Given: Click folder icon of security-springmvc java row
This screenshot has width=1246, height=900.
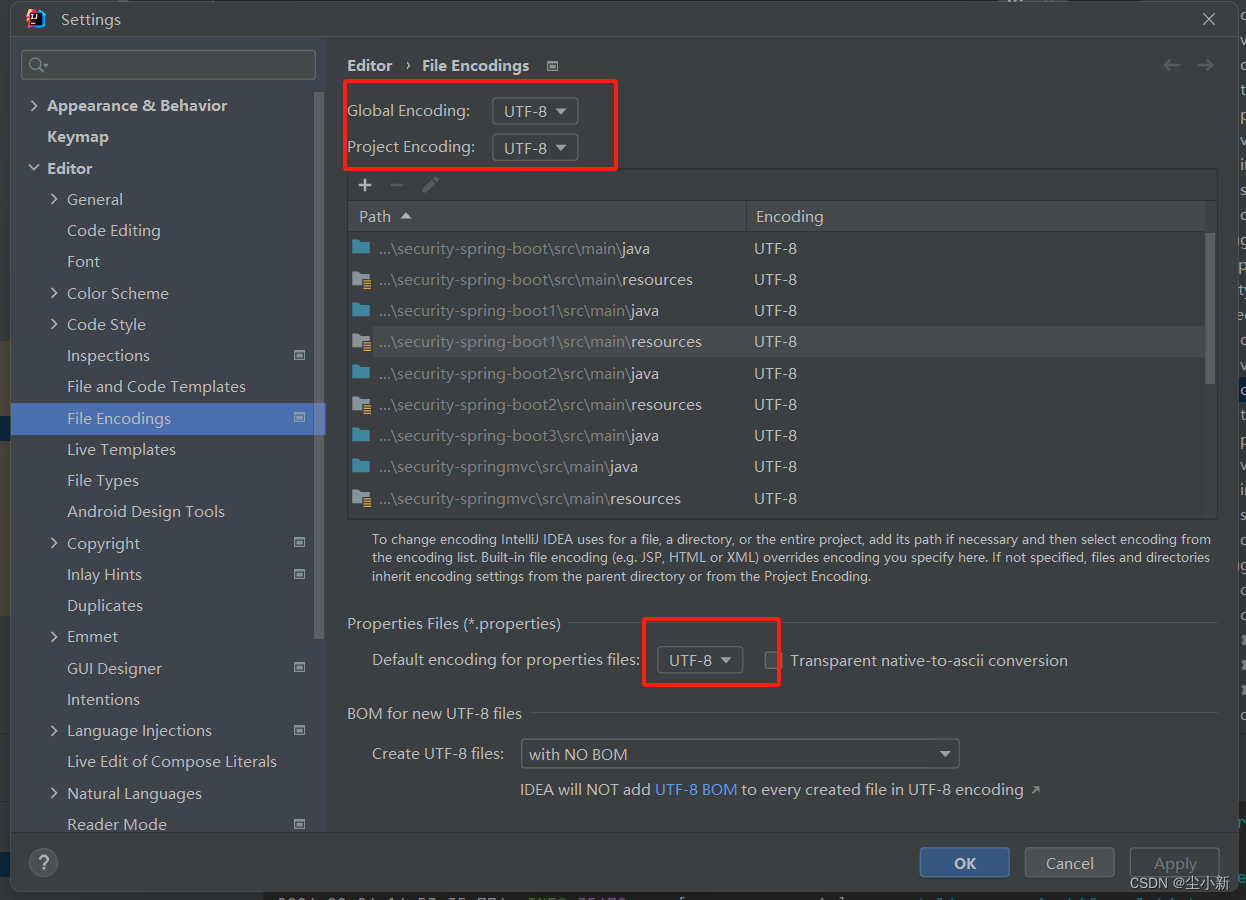Looking at the screenshot, I should point(361,466).
